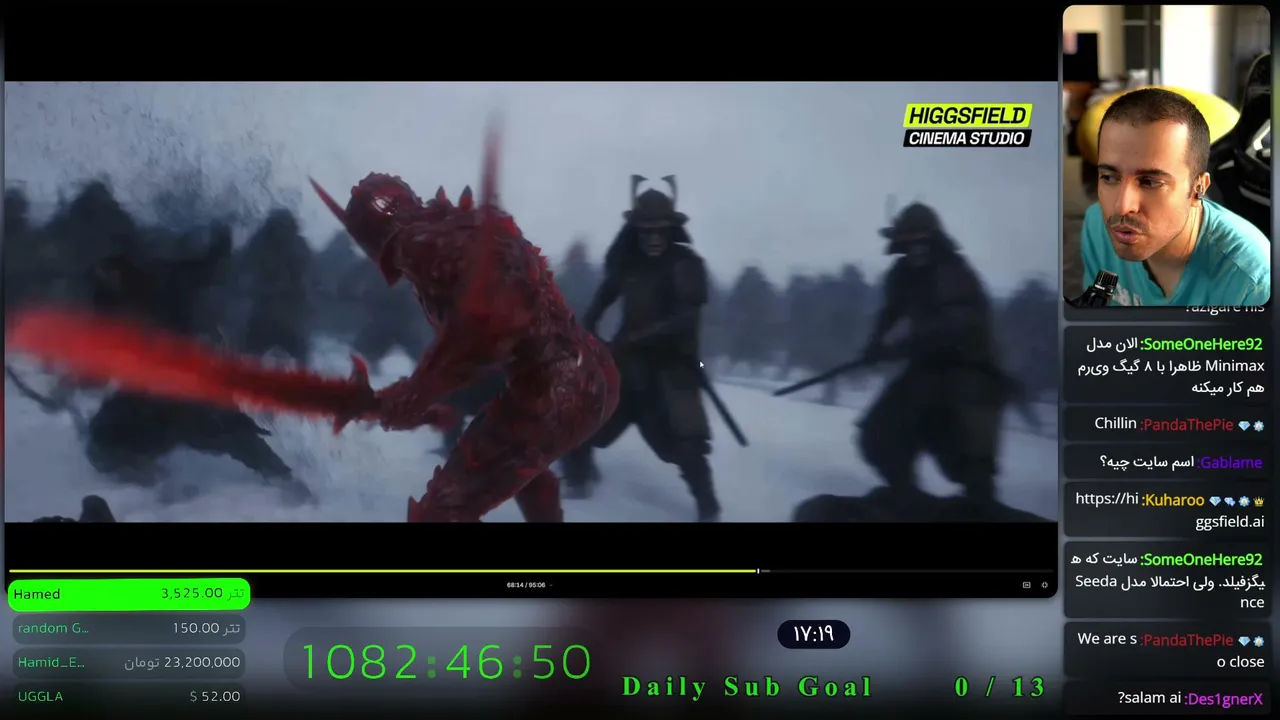This screenshot has height=720, width=1280.
Task: Click the "salam ai?" chat message
Action: coord(1150,698)
